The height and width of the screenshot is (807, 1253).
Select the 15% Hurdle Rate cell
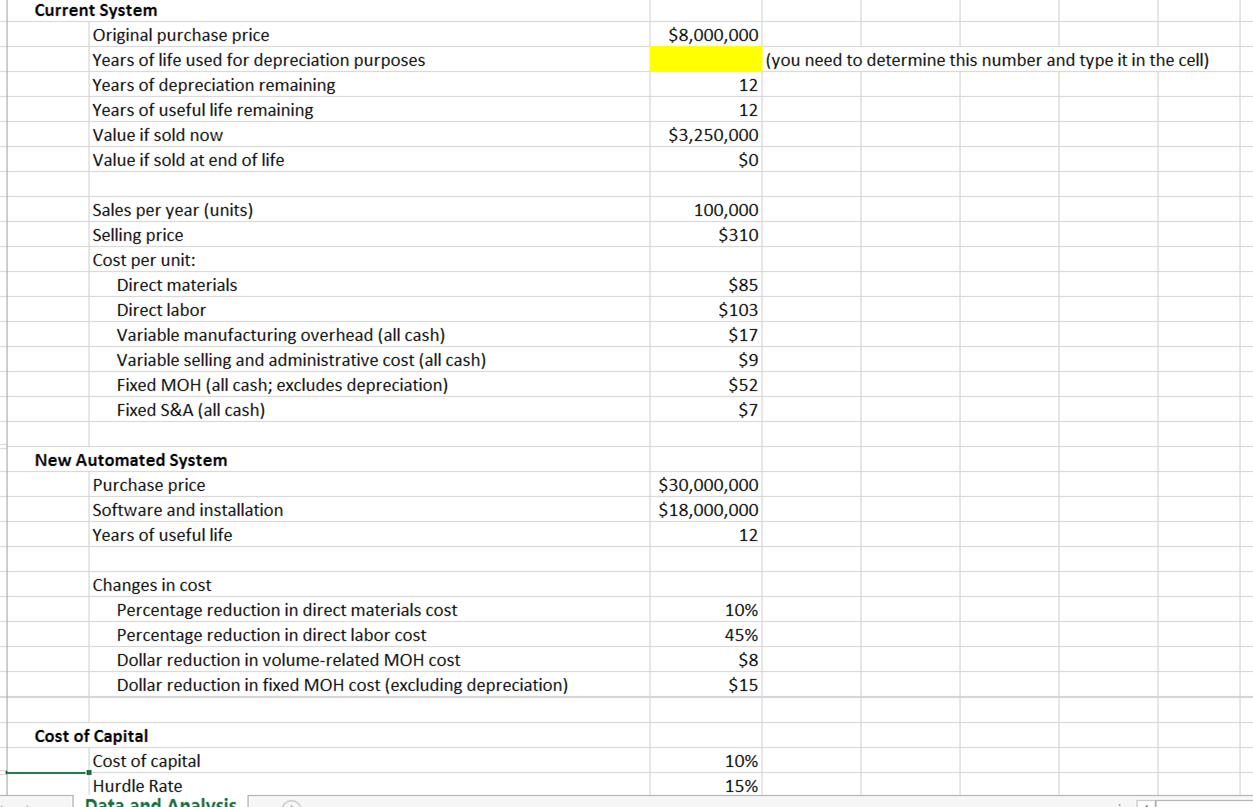click(705, 785)
